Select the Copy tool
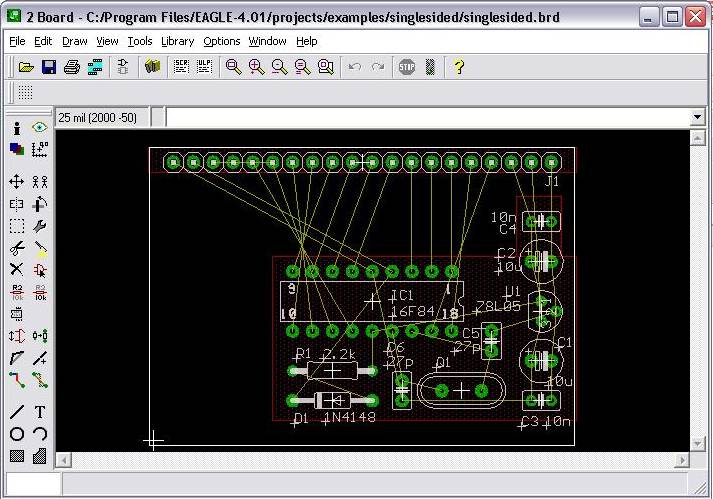This screenshot has height=499, width=713. [x=40, y=182]
